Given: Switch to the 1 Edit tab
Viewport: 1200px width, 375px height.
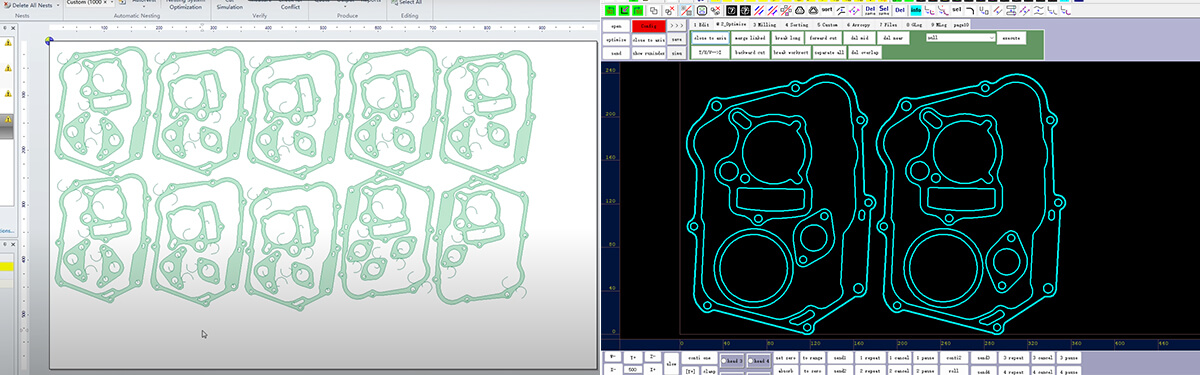Looking at the screenshot, I should coord(701,24).
